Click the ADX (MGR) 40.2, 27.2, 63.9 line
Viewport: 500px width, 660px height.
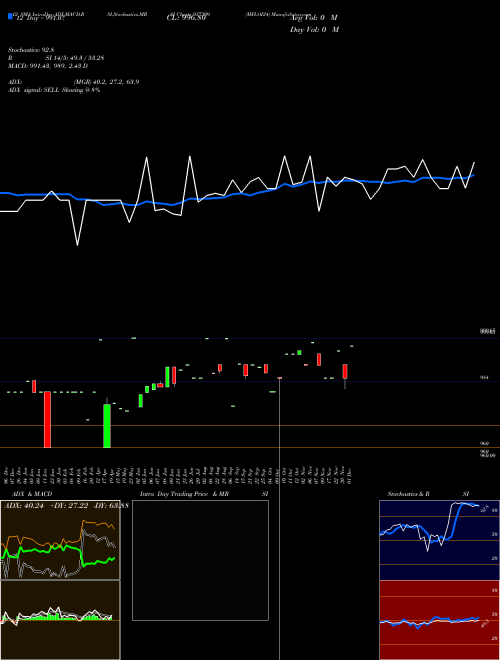coord(74,82)
